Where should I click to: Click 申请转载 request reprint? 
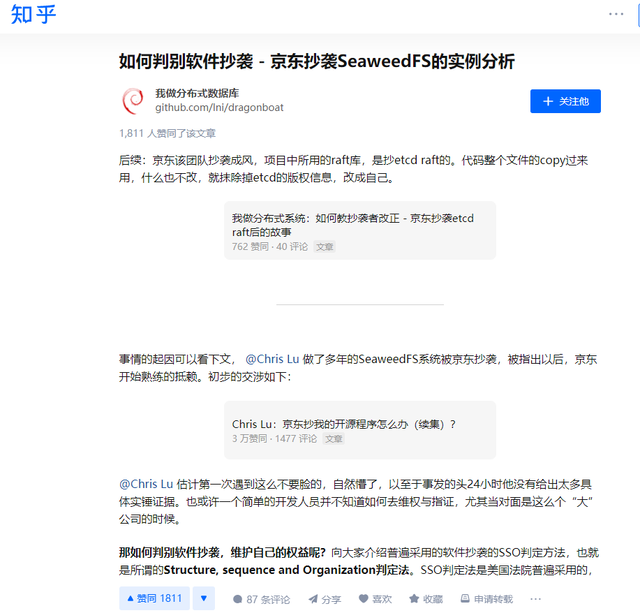pos(485,599)
